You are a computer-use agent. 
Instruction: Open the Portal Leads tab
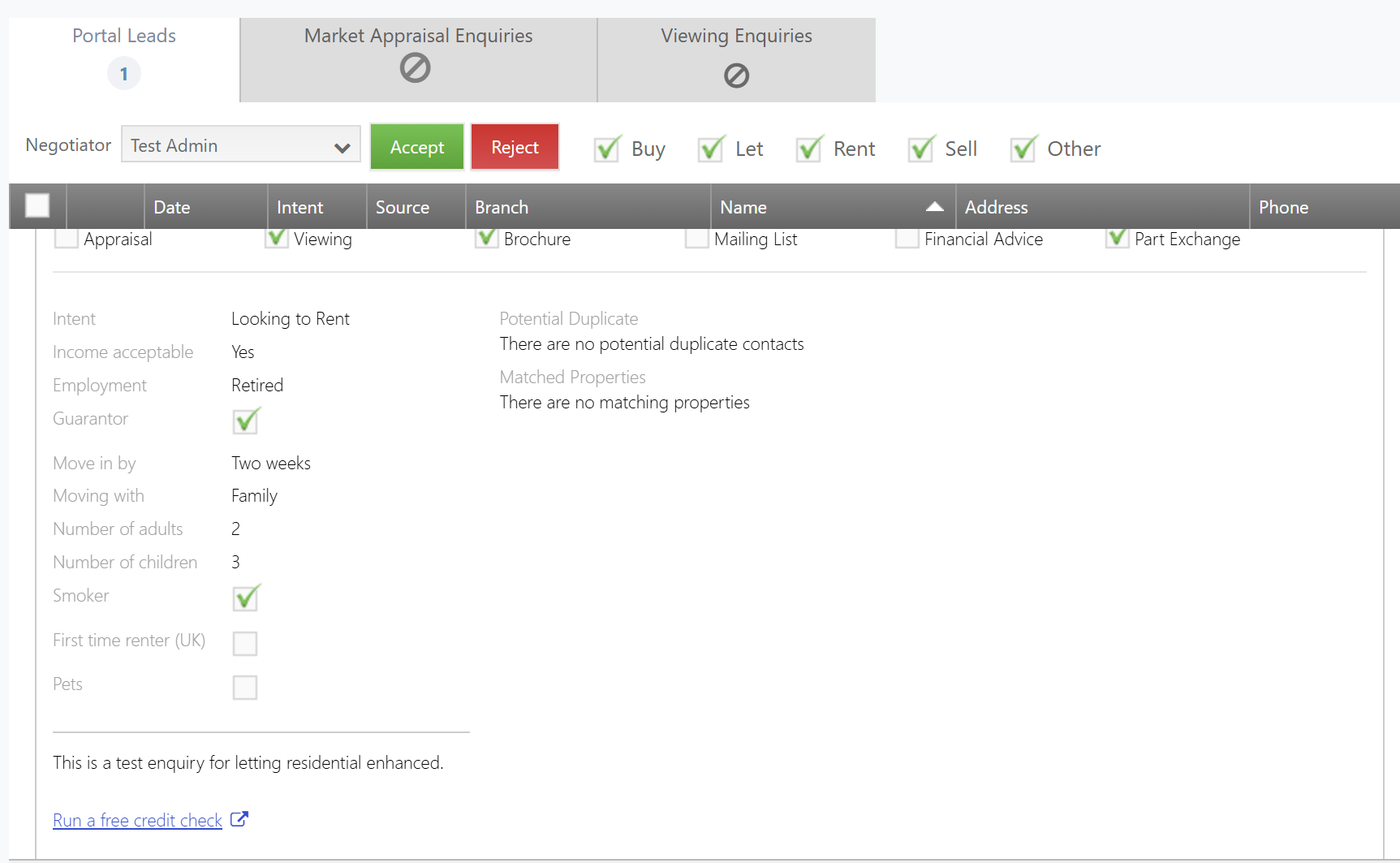(x=124, y=59)
